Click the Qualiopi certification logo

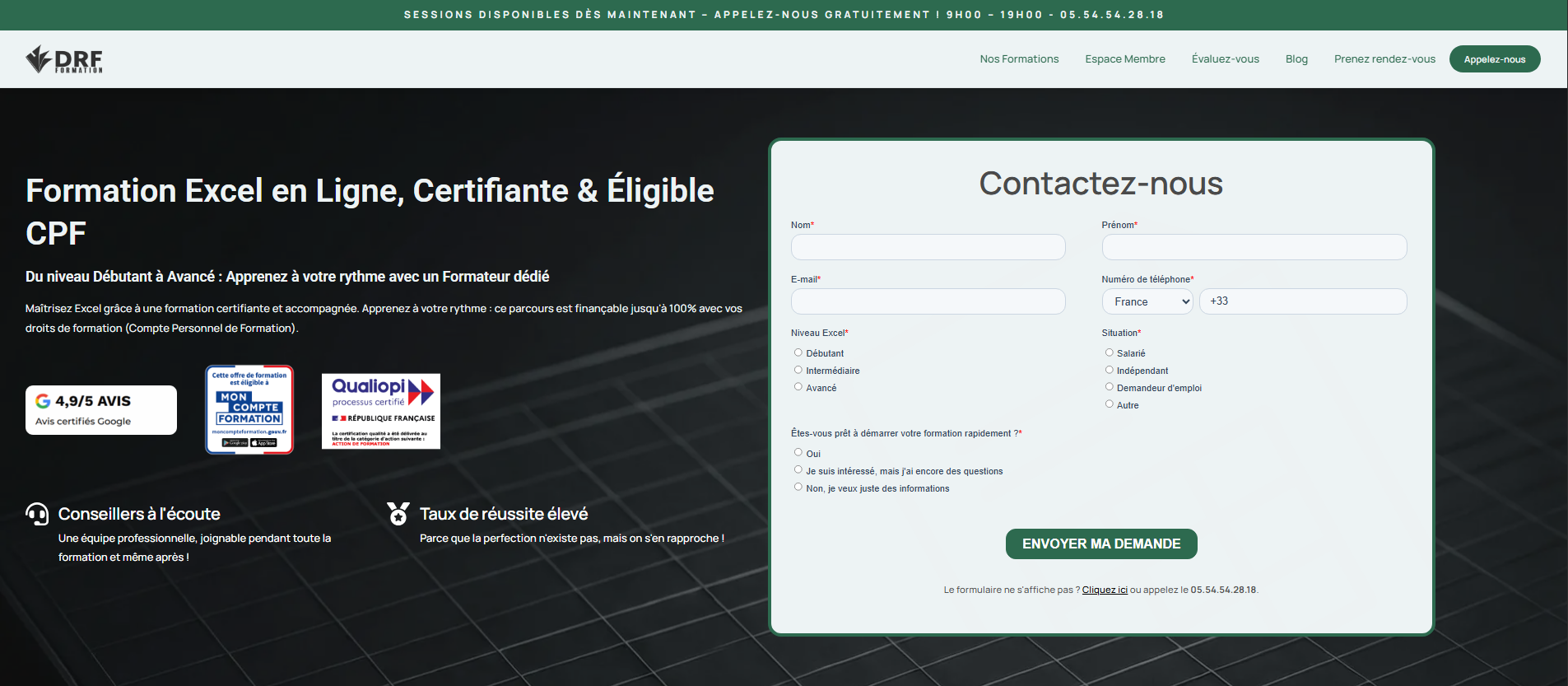click(381, 411)
